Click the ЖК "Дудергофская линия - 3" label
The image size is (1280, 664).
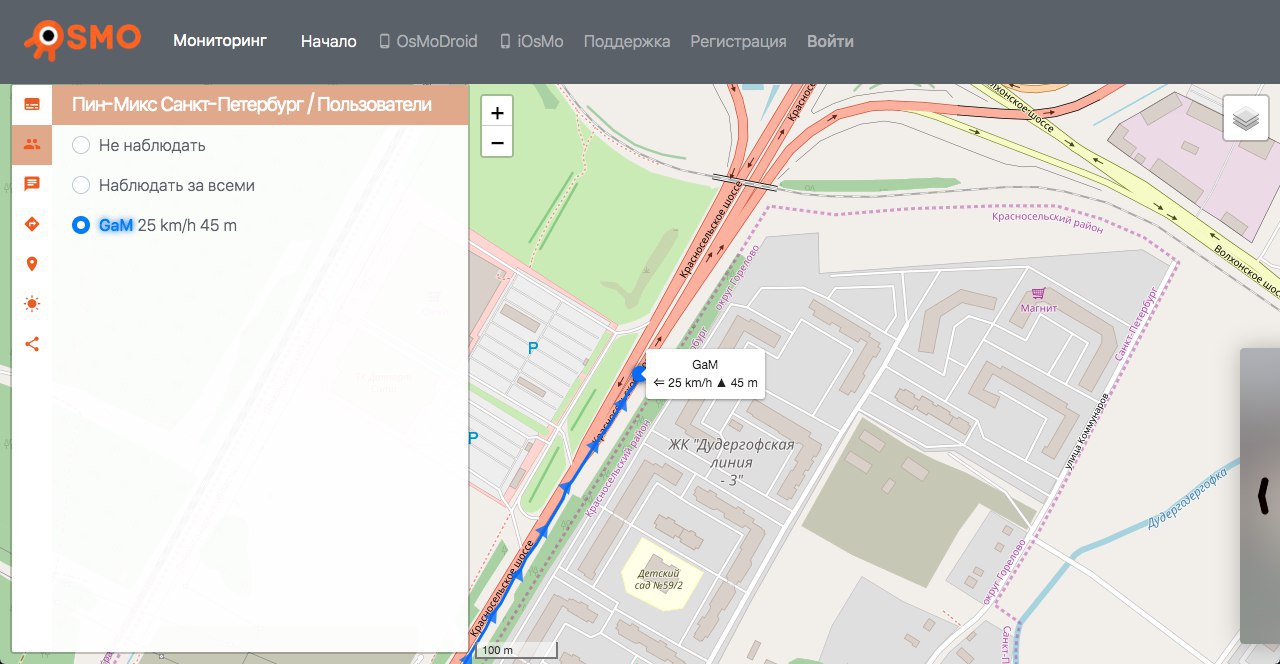[x=731, y=462]
